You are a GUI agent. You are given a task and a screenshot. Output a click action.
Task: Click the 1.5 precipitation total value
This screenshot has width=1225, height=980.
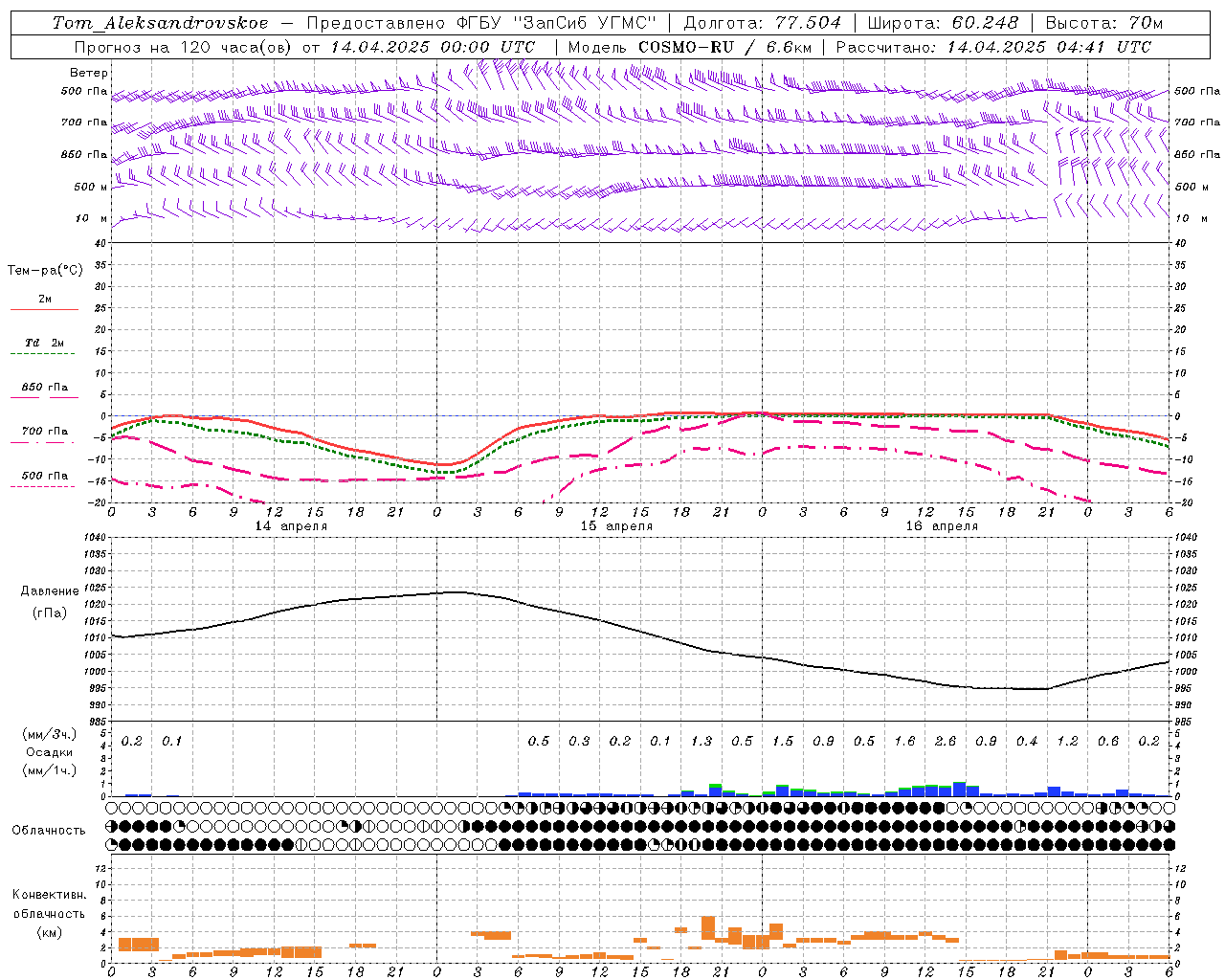click(x=783, y=742)
